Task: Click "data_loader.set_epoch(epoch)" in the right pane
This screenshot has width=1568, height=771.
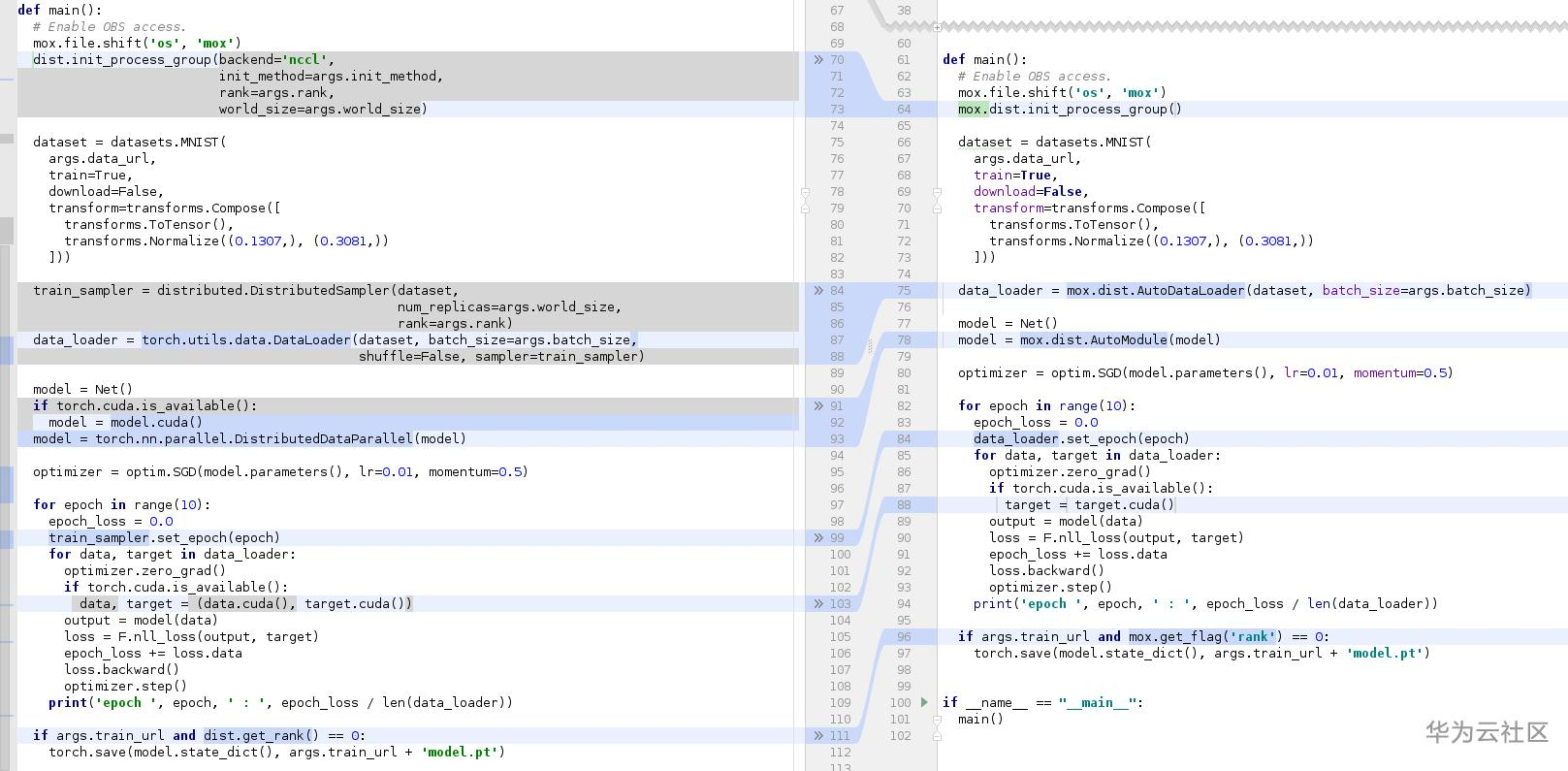Action: click(1081, 439)
